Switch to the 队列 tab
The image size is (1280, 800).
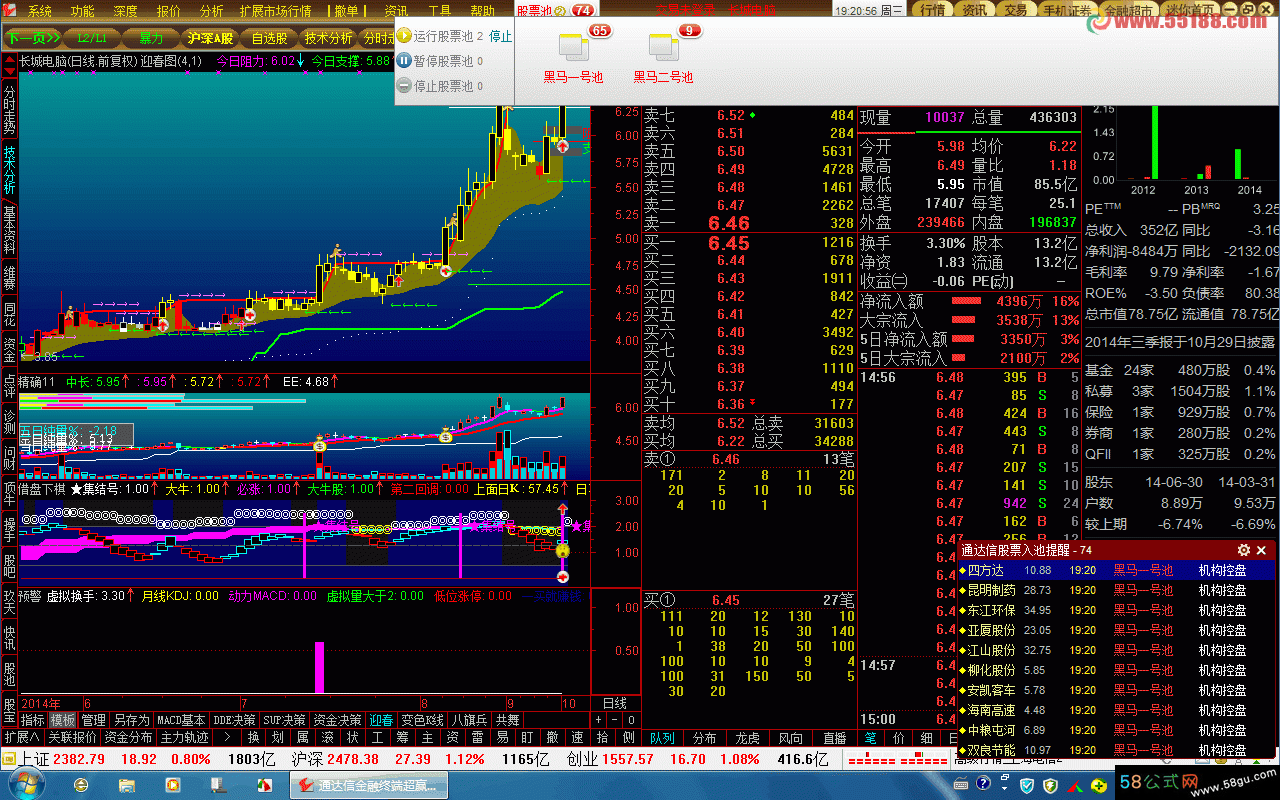coord(661,738)
